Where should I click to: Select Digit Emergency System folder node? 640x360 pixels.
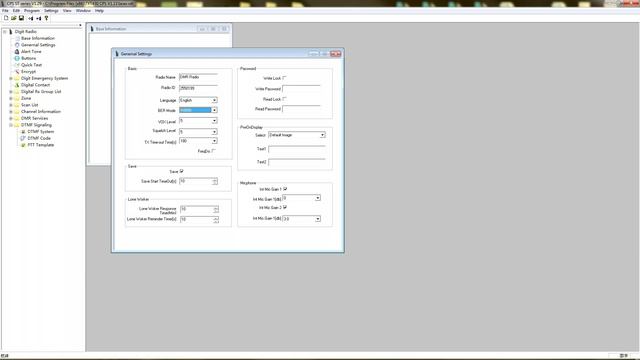pos(44,78)
